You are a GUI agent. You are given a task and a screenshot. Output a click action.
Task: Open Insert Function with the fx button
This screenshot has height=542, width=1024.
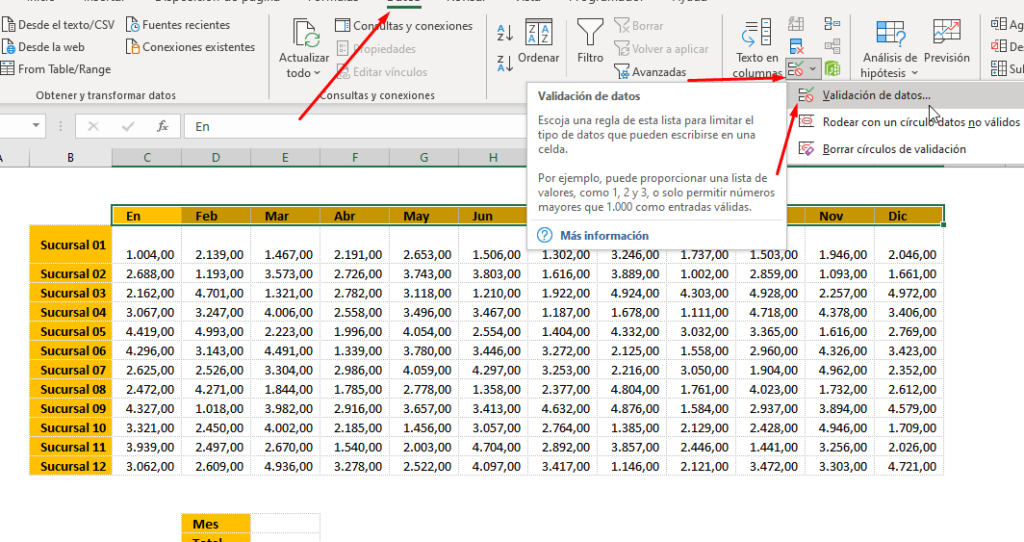pyautogui.click(x=163, y=126)
